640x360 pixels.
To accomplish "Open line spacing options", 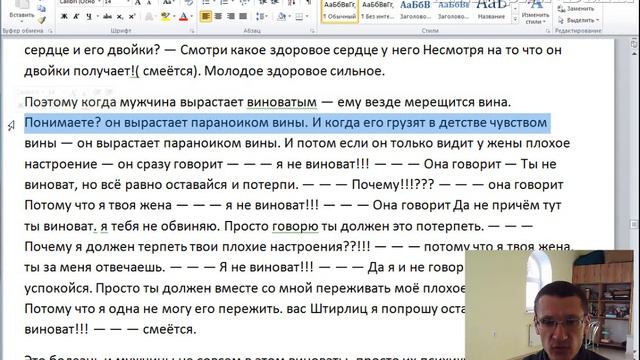I will [261, 17].
